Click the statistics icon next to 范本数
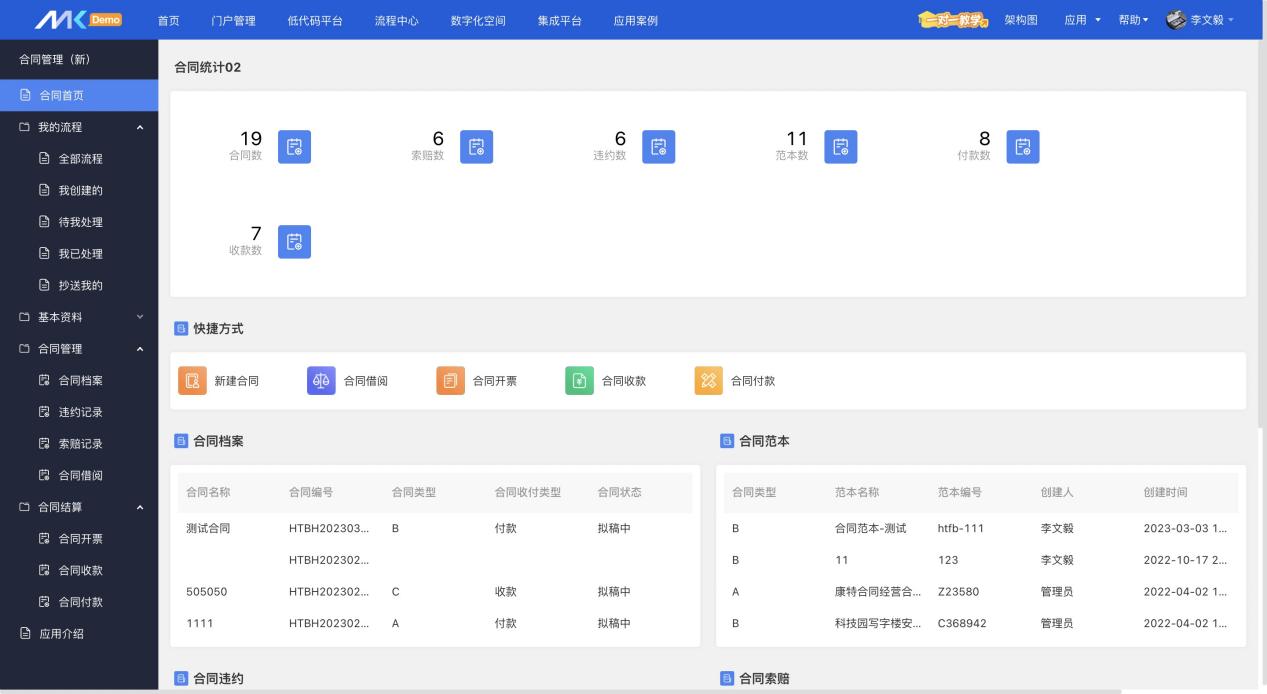The height and width of the screenshot is (694, 1267). click(840, 146)
